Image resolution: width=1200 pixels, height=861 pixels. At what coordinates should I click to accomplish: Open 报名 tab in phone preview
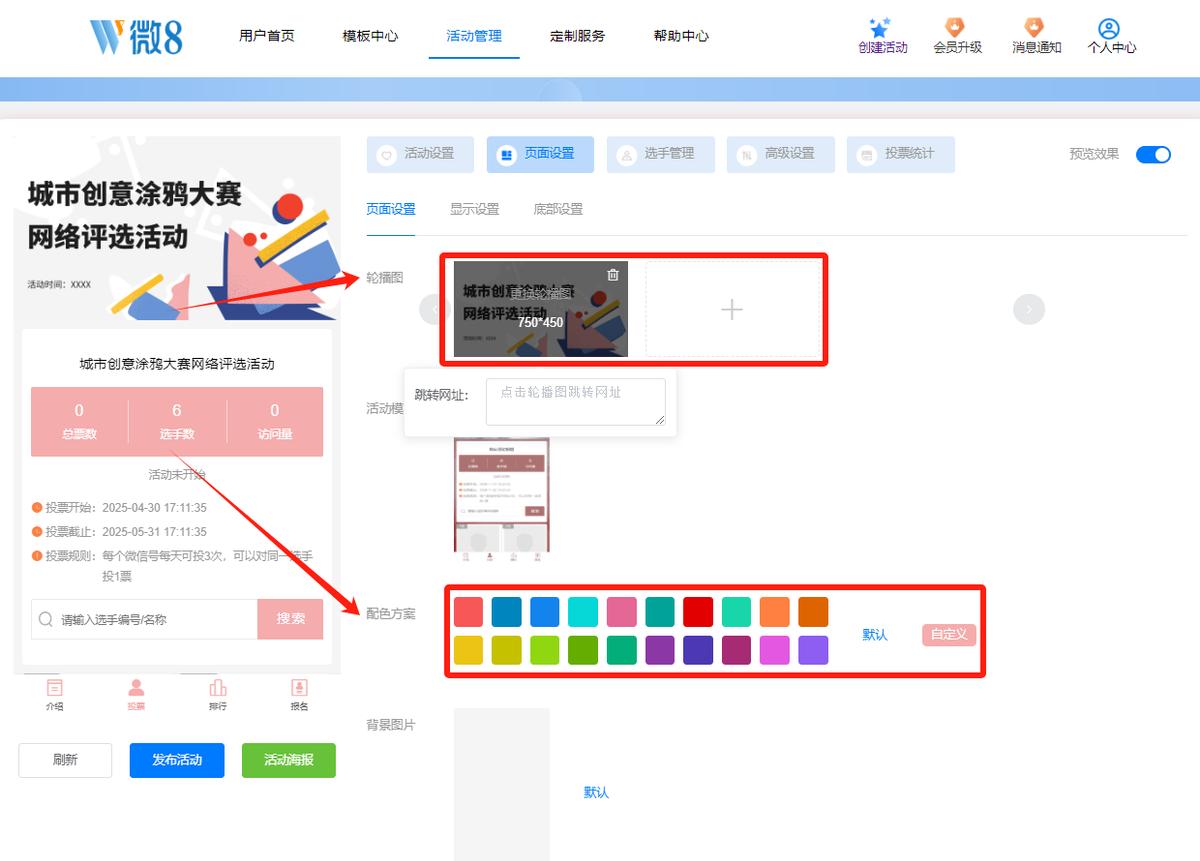[299, 695]
